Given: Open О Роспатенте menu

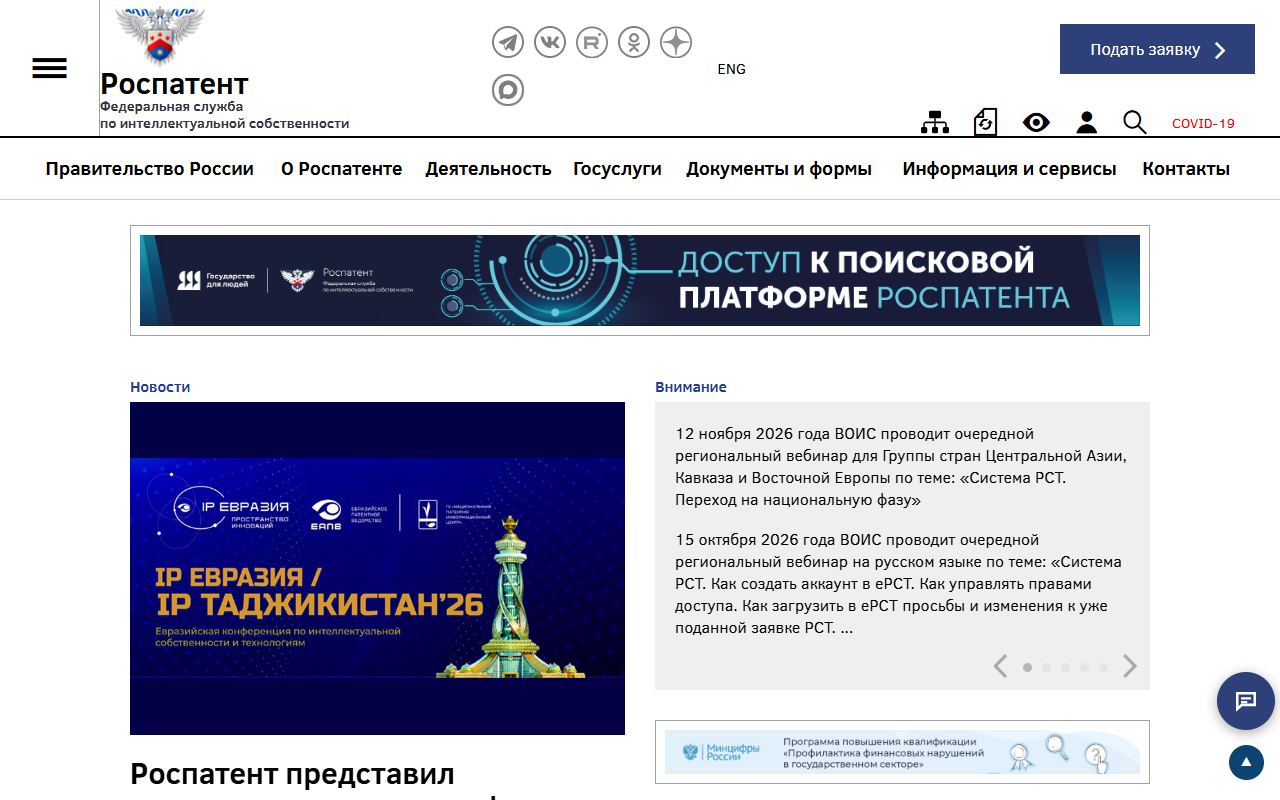Looking at the screenshot, I should [x=341, y=169].
